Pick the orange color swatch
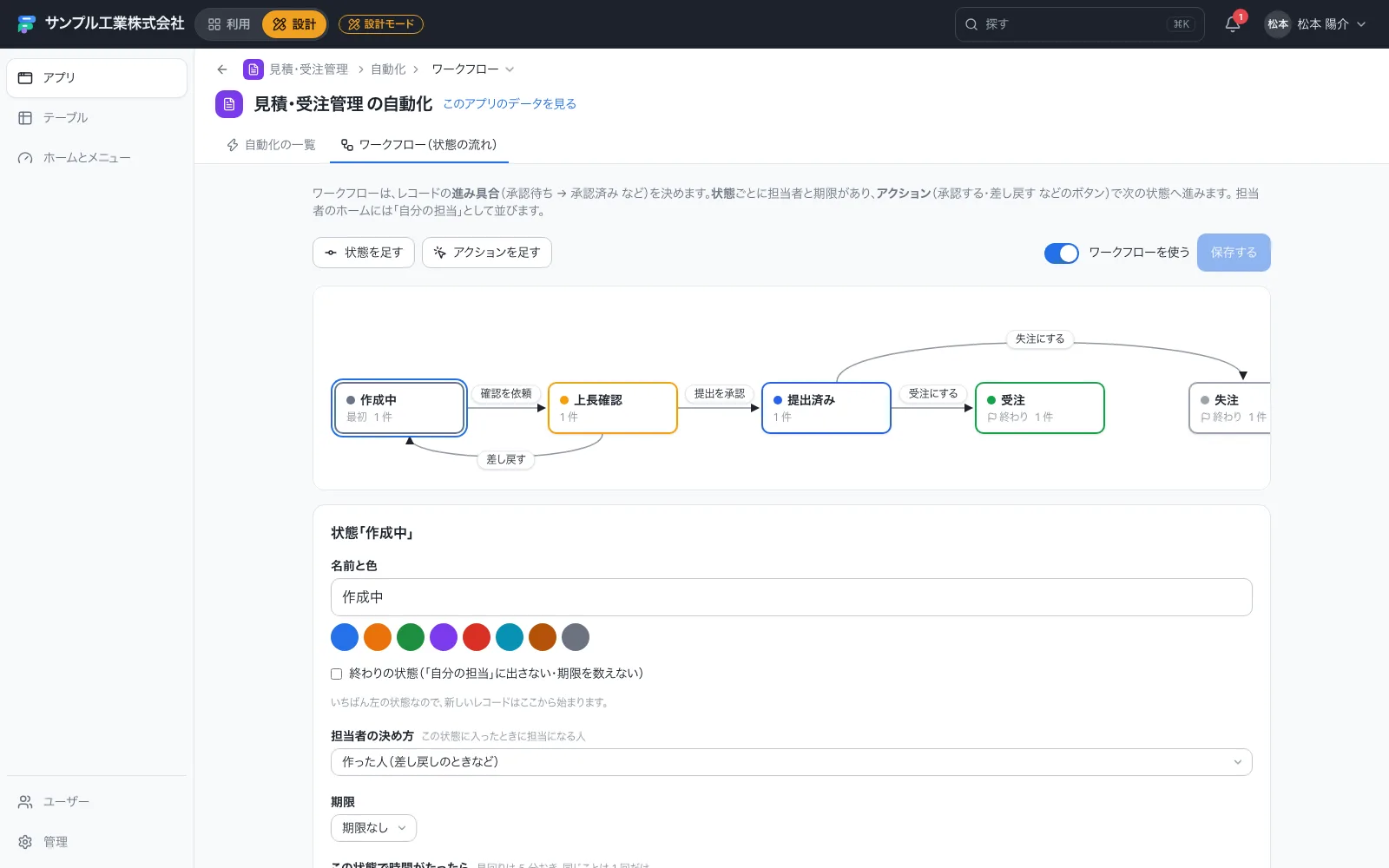The height and width of the screenshot is (868, 1389). point(378,637)
